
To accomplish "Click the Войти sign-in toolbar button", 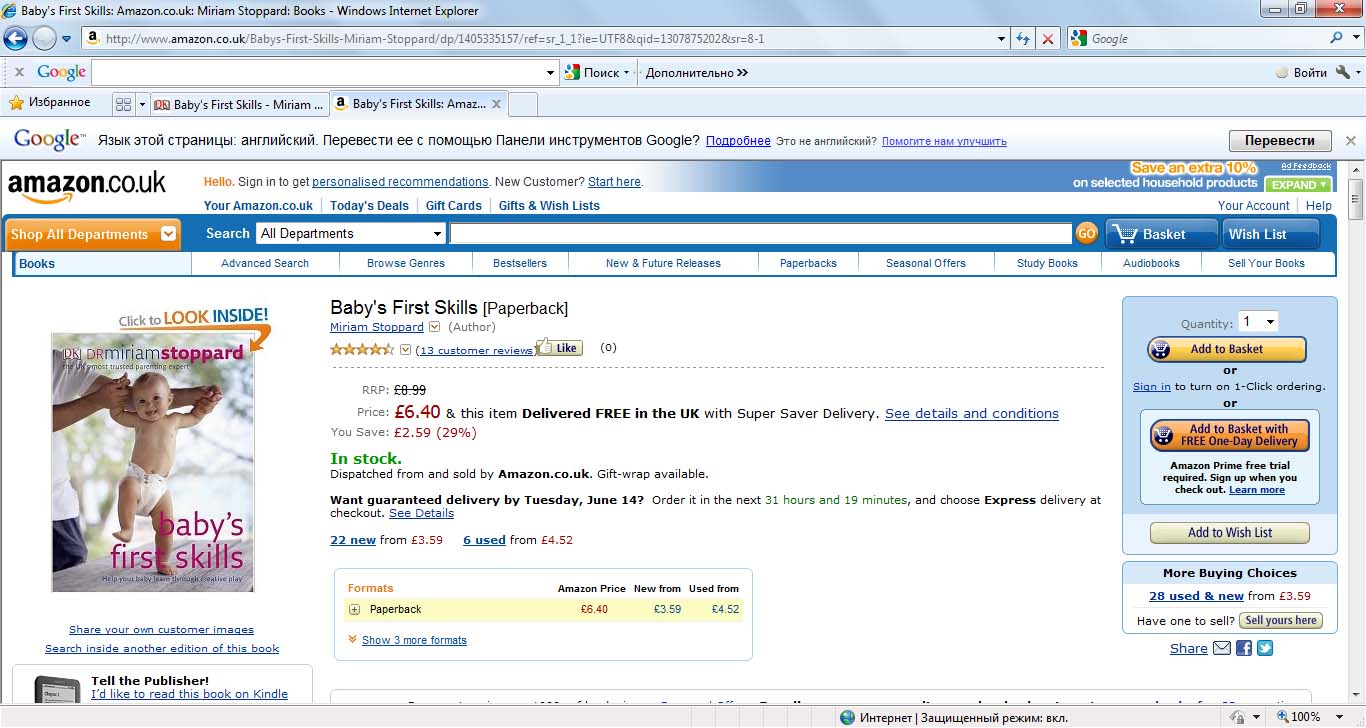I will [x=1302, y=72].
